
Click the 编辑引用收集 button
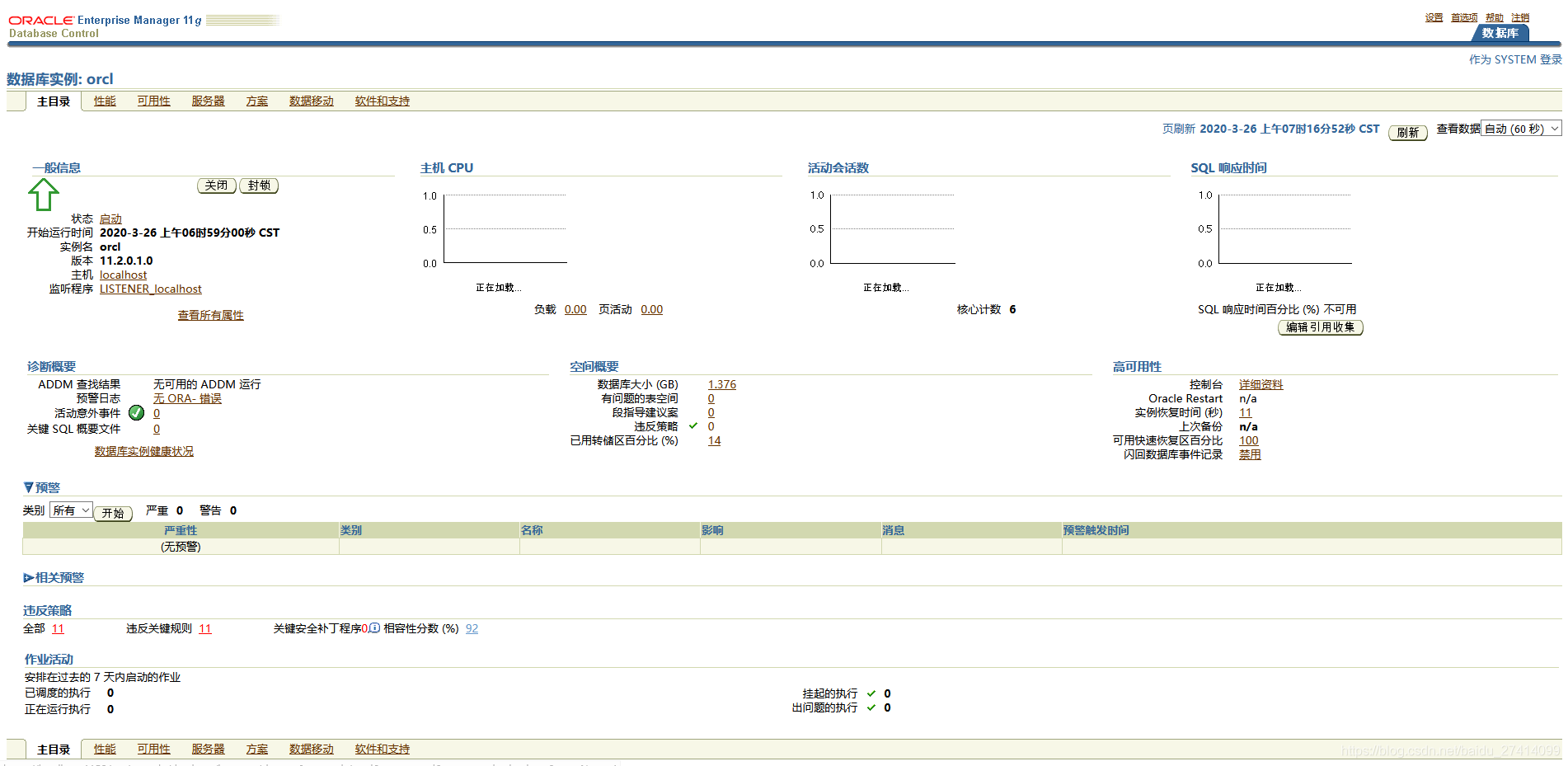pos(1321,327)
